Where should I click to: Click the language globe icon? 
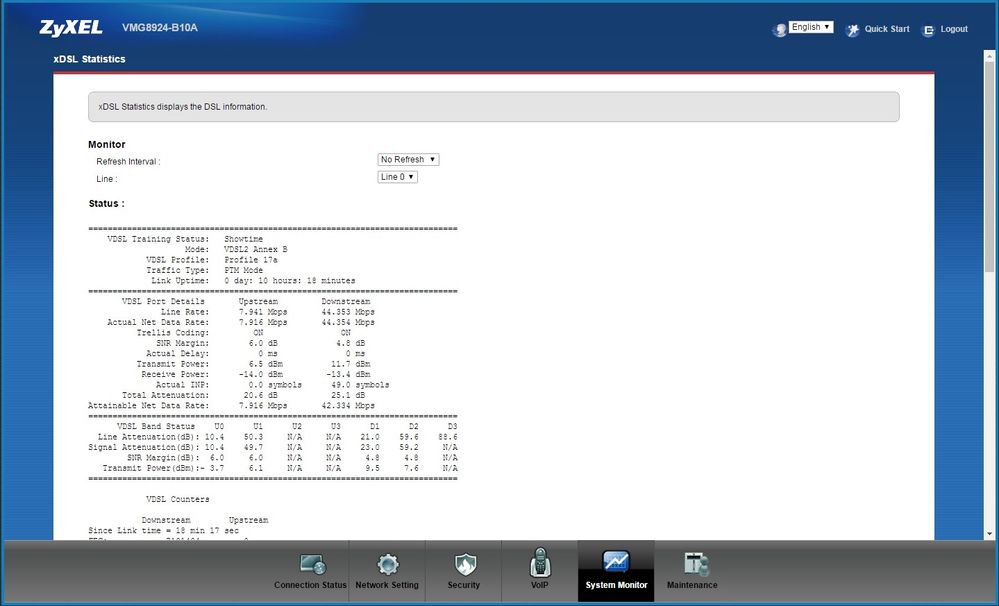point(779,29)
